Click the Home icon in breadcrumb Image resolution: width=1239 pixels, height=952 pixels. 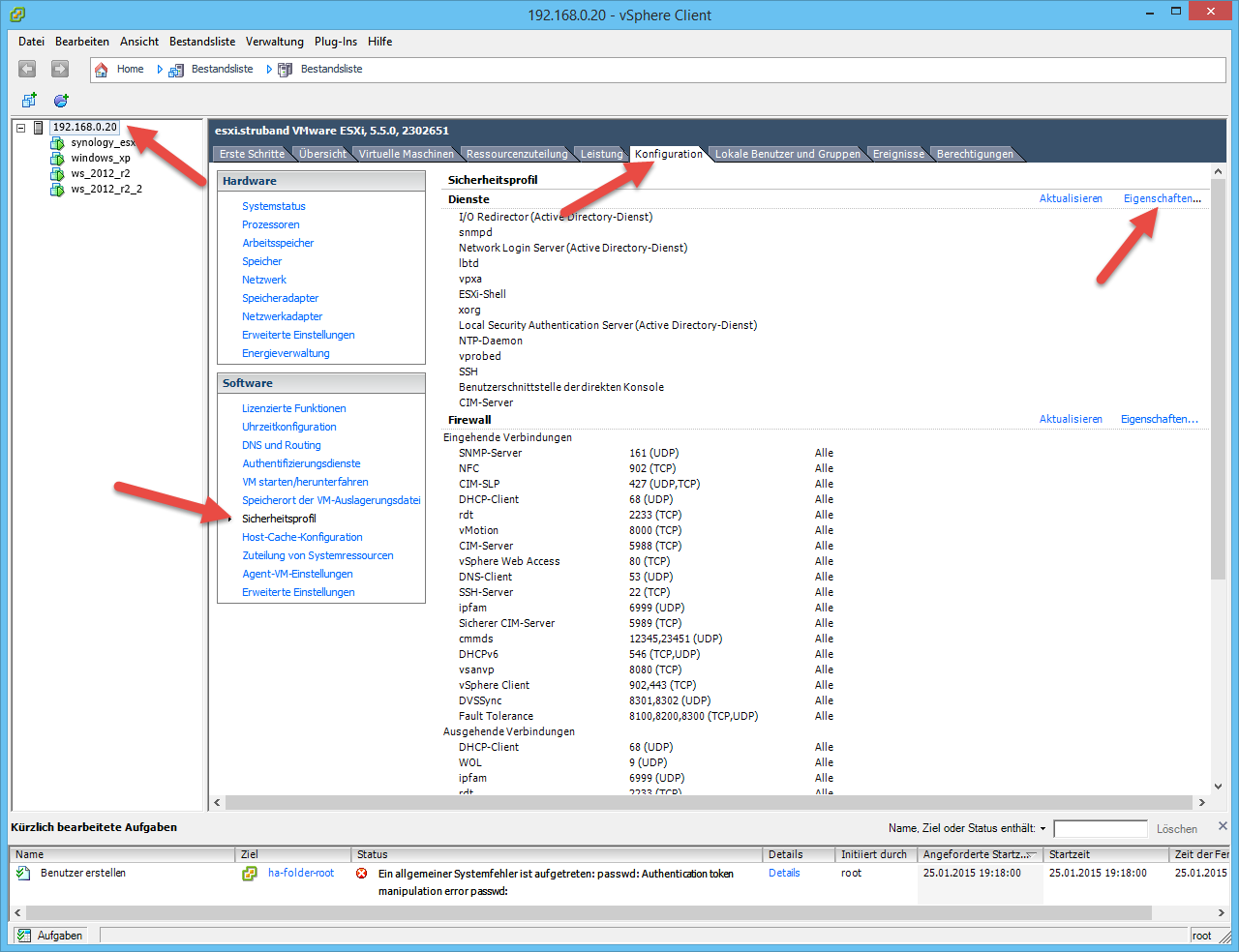pos(102,70)
